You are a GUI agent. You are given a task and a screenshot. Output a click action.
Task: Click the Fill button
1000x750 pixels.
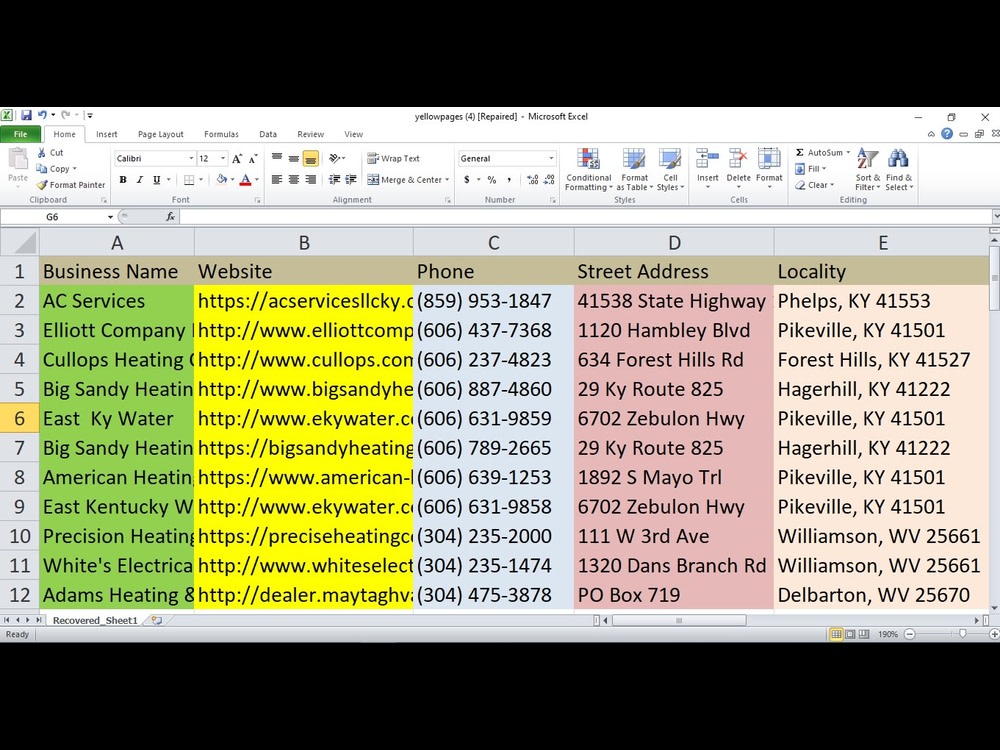[811, 169]
